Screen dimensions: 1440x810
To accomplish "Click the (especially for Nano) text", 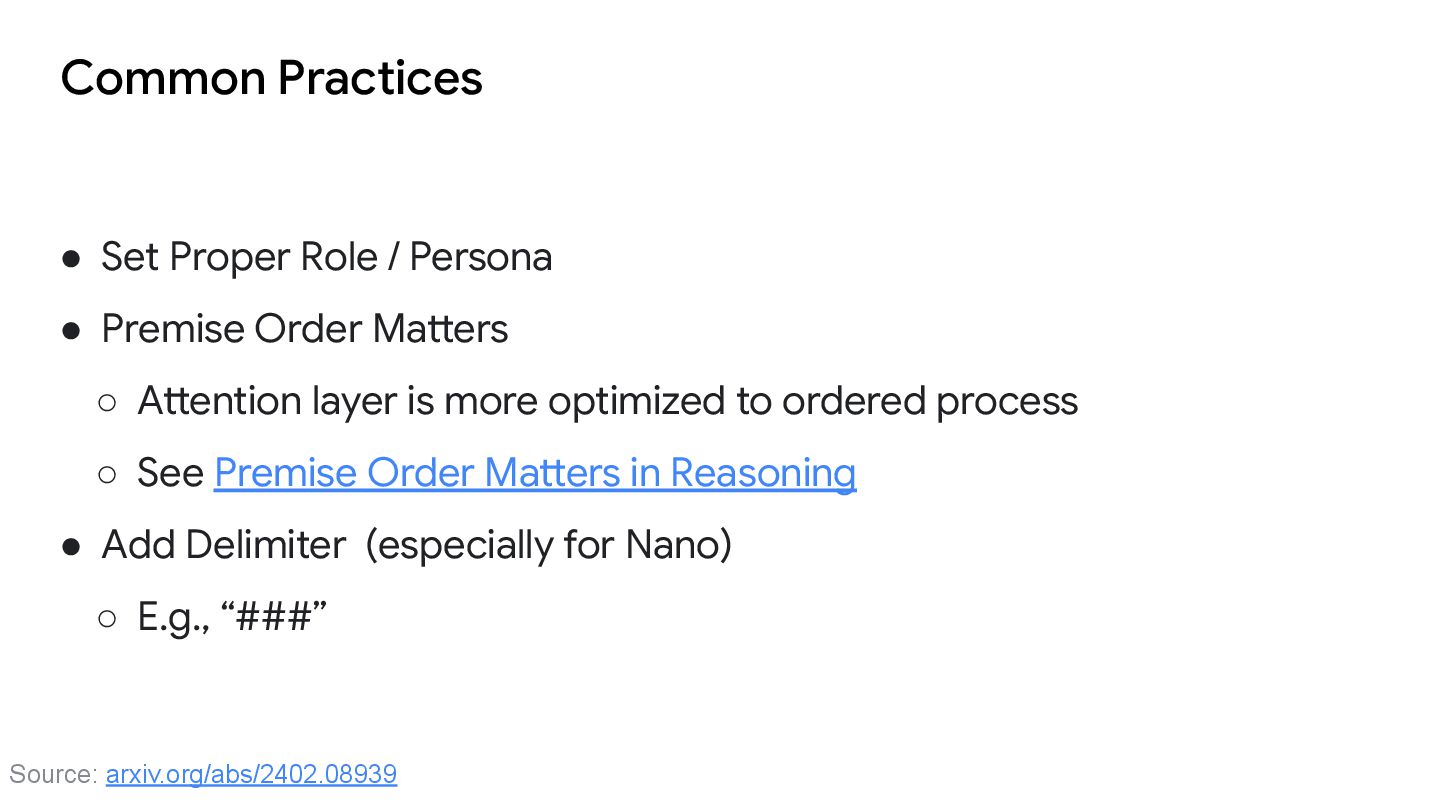I will 548,545.
